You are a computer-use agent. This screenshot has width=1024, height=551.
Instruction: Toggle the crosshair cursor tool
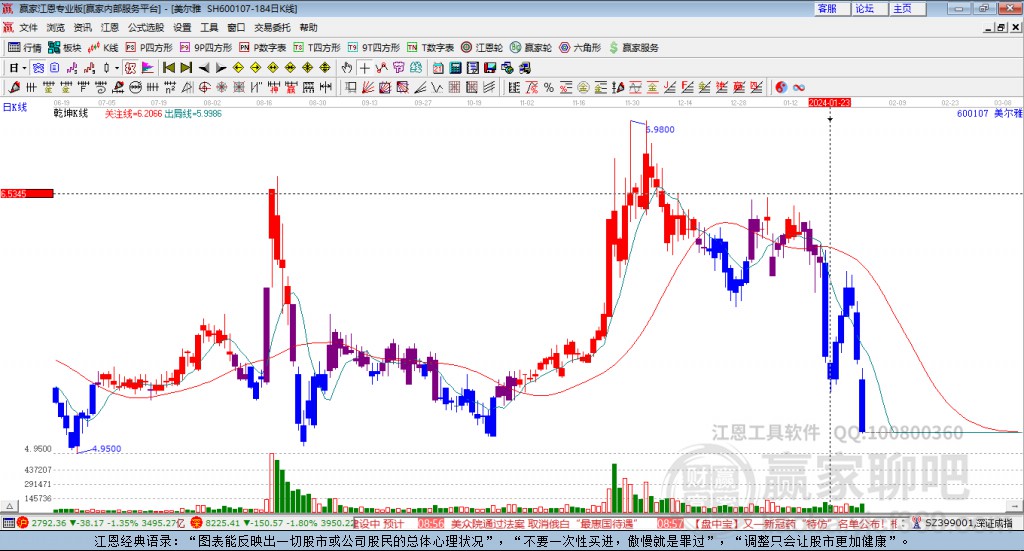(x=364, y=68)
